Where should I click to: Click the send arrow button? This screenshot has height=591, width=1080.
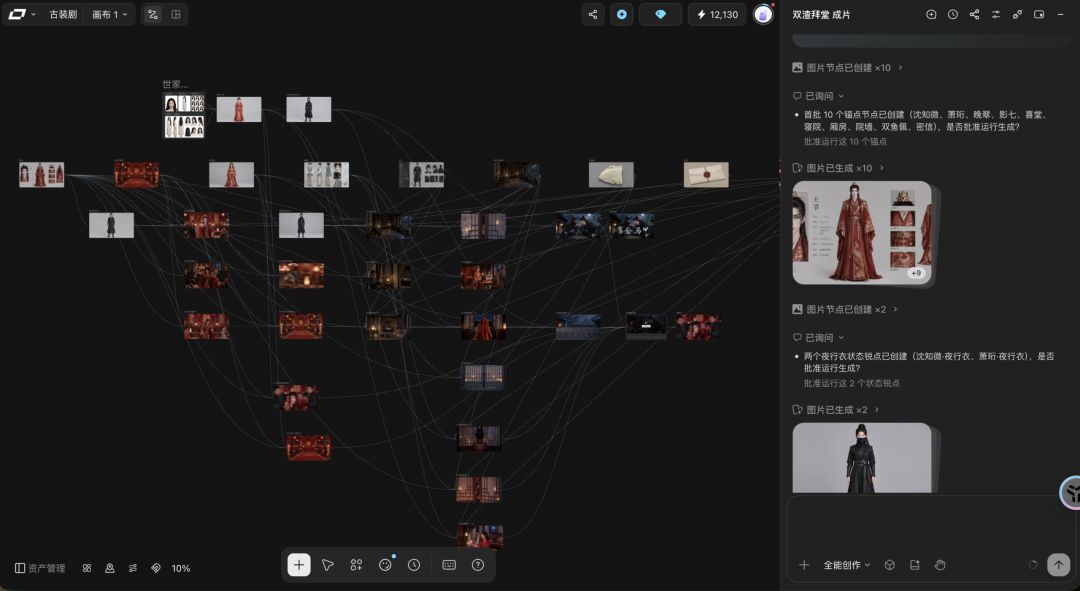[x=1059, y=565]
